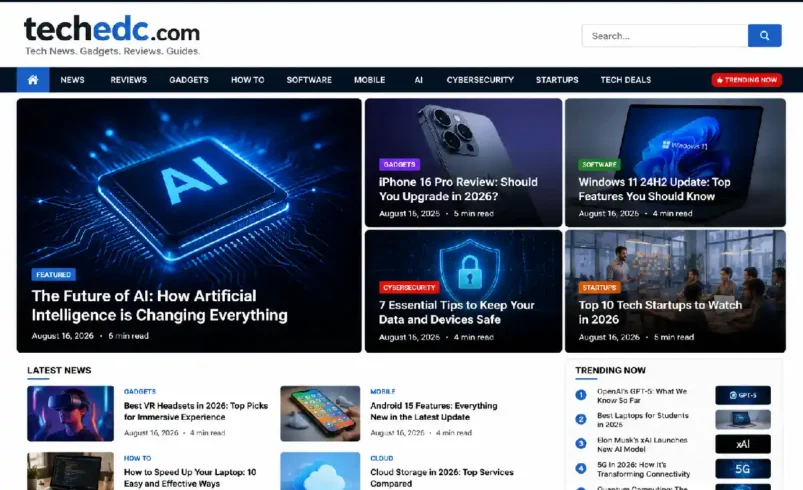
Task: Click the Android phone article thumbnail
Action: point(320,414)
